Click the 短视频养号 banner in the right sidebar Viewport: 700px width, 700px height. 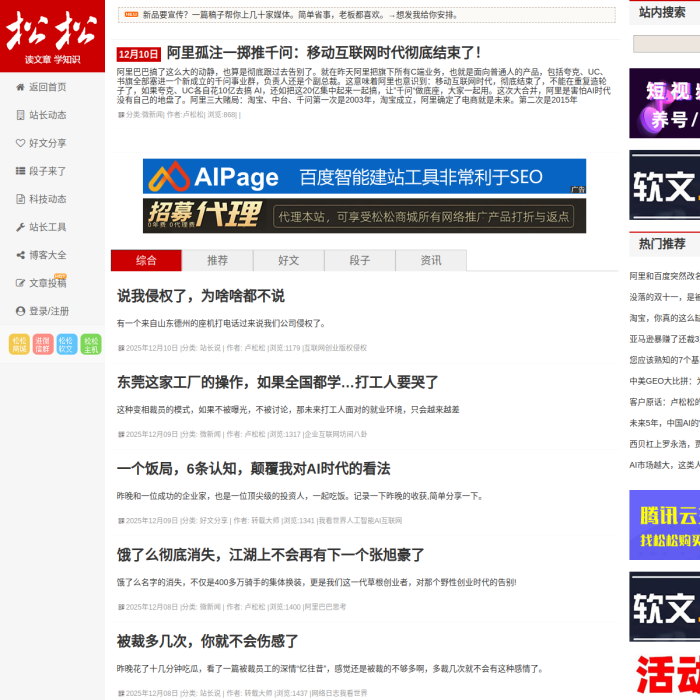tap(665, 103)
